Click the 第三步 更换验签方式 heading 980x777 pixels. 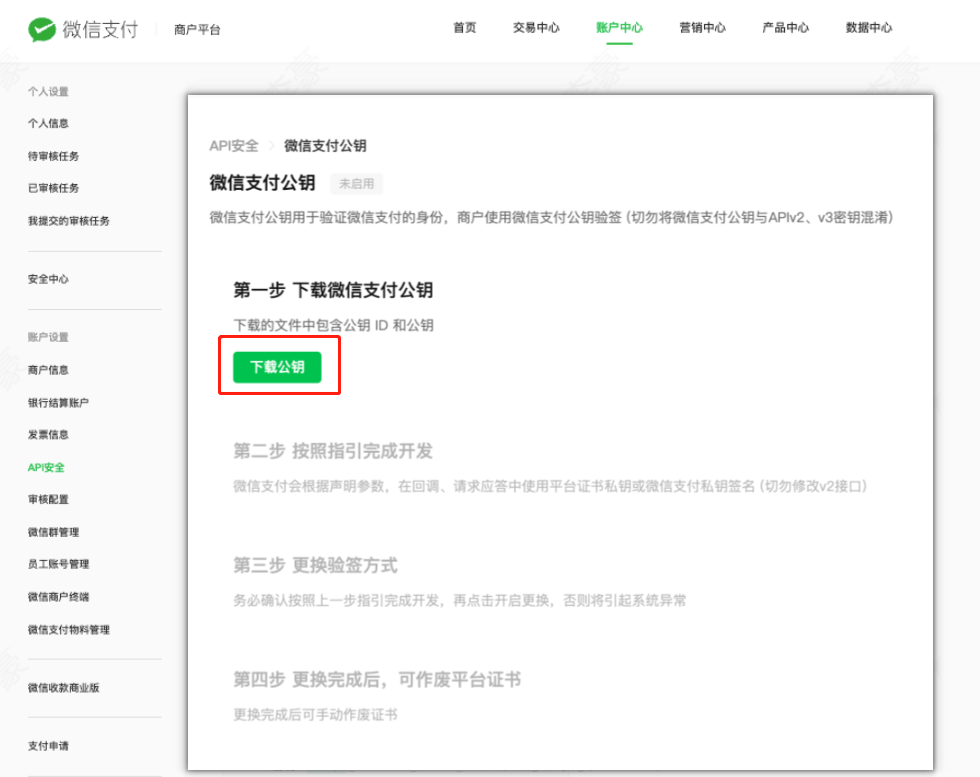(315, 565)
